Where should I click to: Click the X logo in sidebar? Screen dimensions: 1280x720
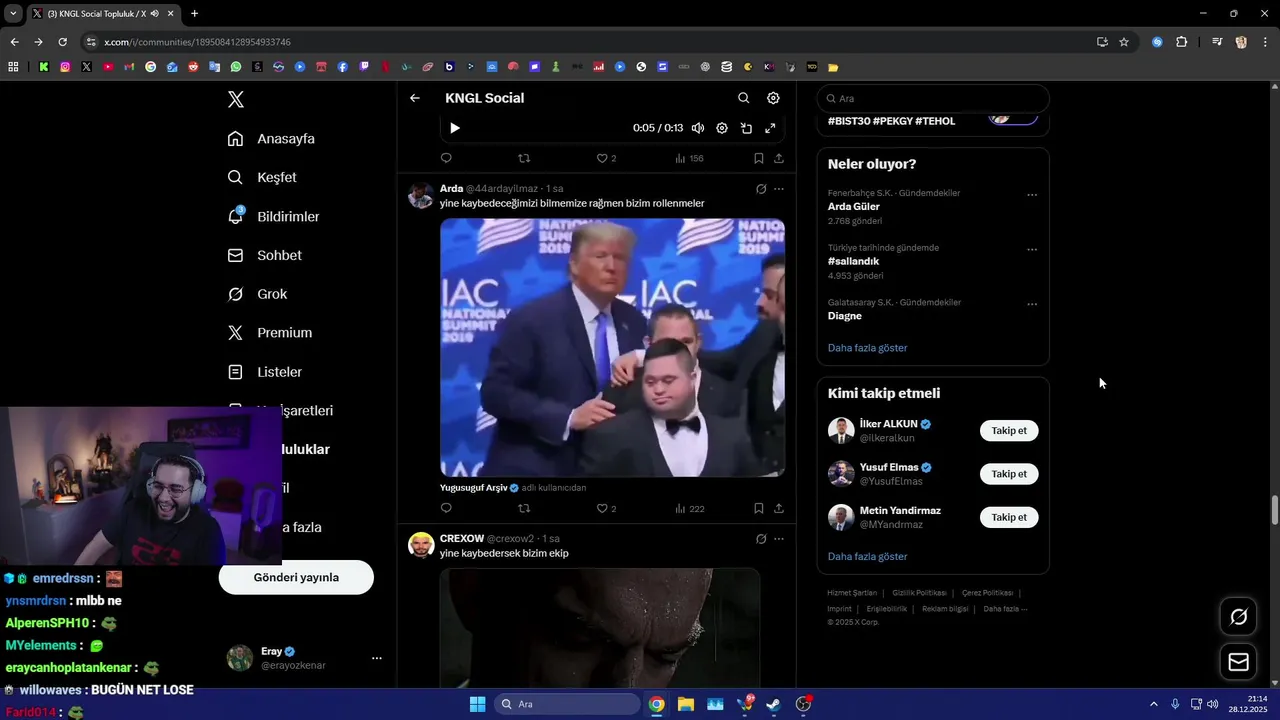pos(236,99)
